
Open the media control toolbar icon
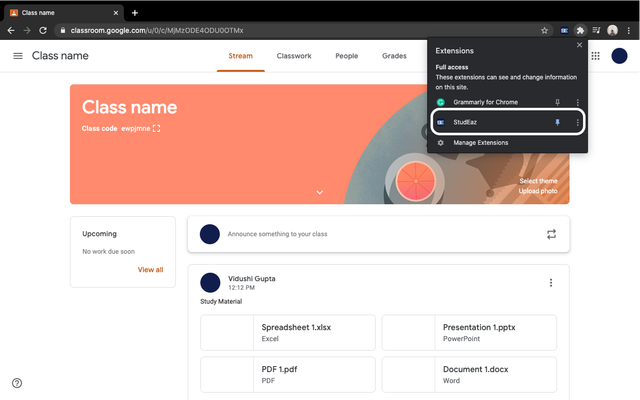point(596,31)
